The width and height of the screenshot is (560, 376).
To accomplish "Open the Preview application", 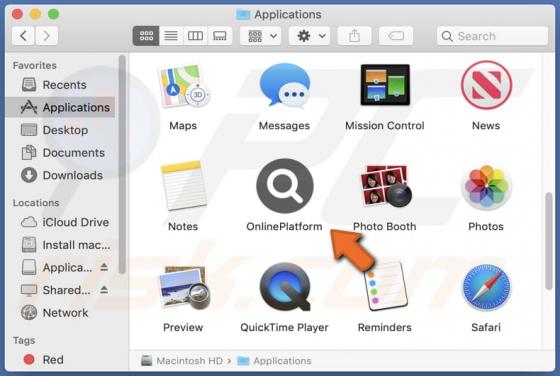I will click(x=184, y=288).
